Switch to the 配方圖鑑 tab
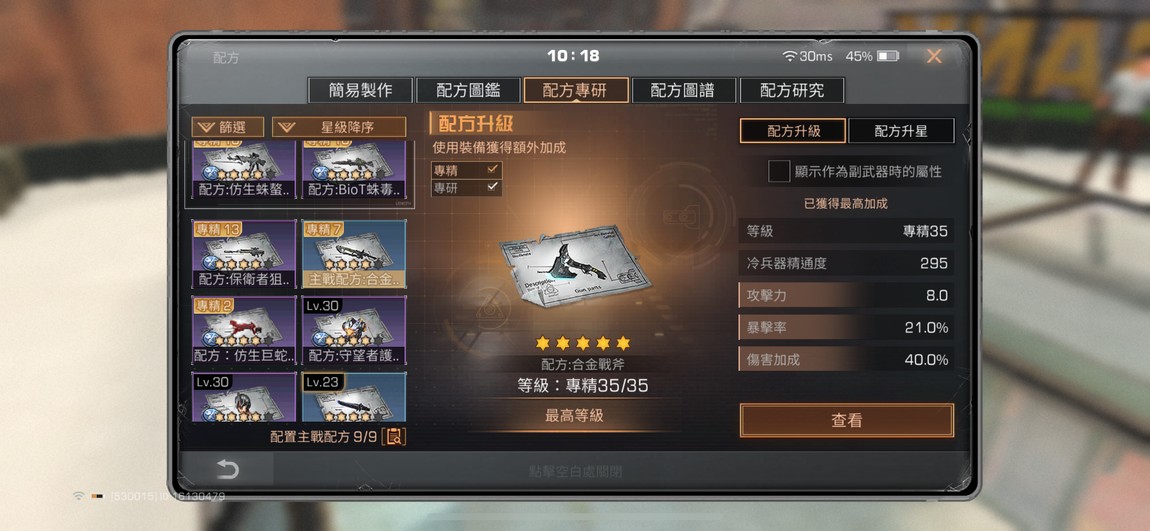The height and width of the screenshot is (531, 1150). [x=468, y=90]
